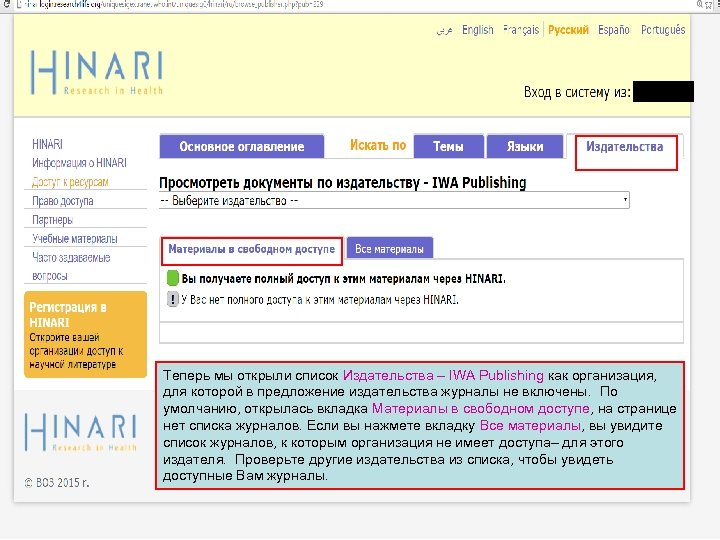Expand the Выберите издательство dropdown
This screenshot has width=720, height=540.
(394, 201)
